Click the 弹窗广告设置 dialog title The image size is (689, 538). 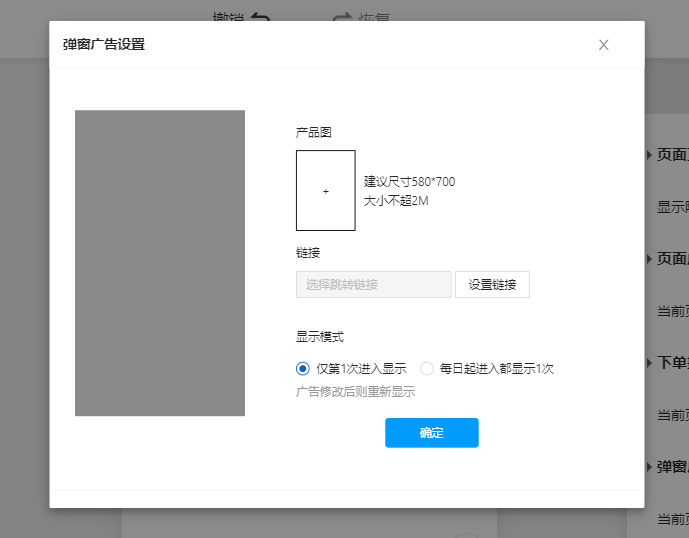coord(103,45)
